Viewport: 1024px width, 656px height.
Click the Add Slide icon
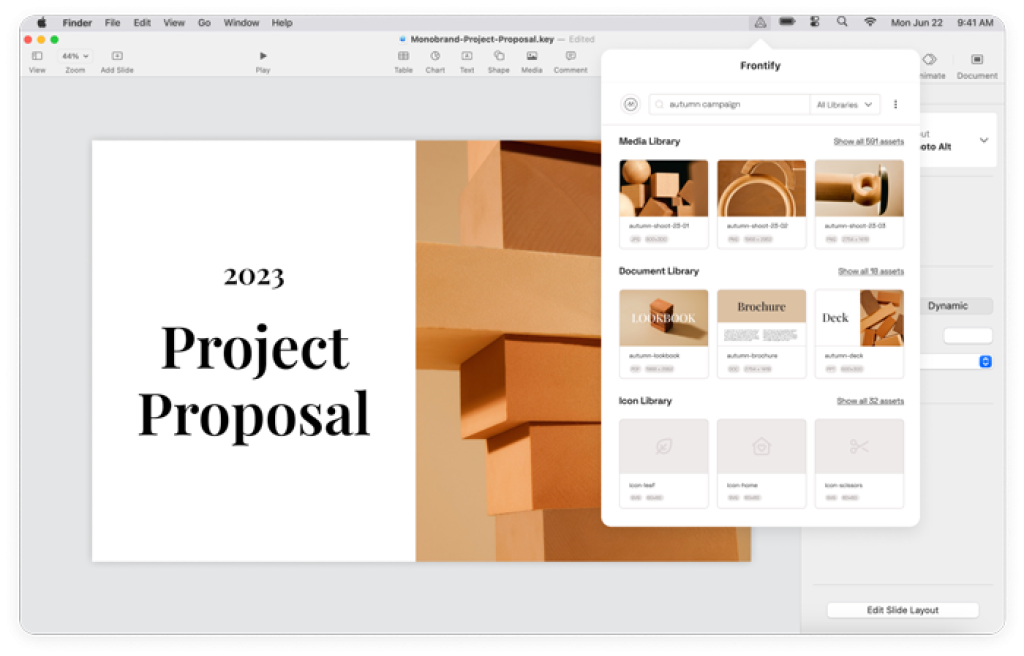pyautogui.click(x=117, y=57)
